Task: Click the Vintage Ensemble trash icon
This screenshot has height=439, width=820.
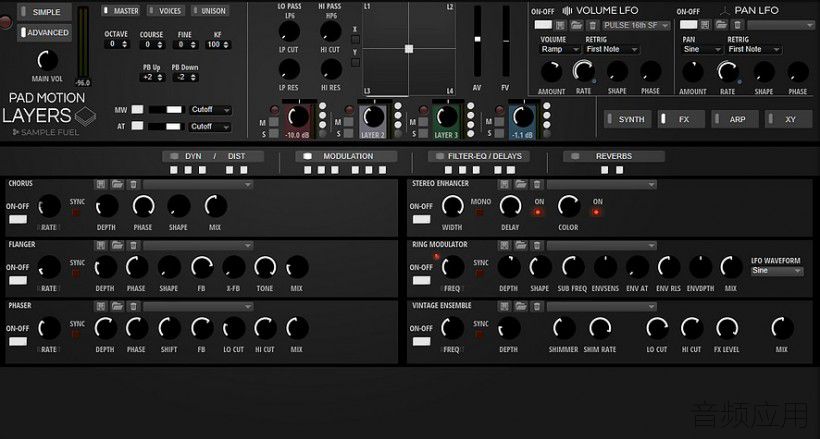Action: (537, 307)
